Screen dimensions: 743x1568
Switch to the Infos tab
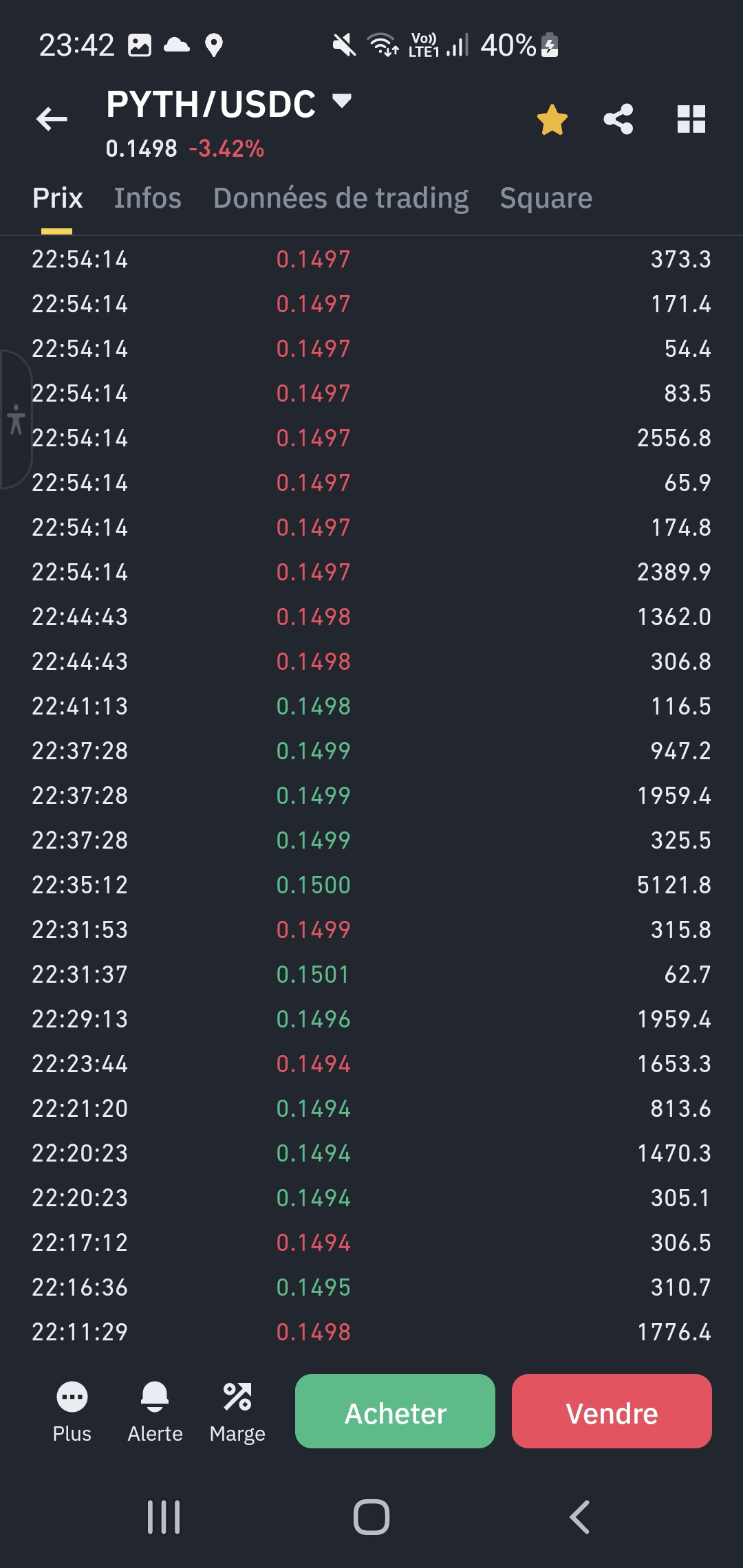[147, 198]
